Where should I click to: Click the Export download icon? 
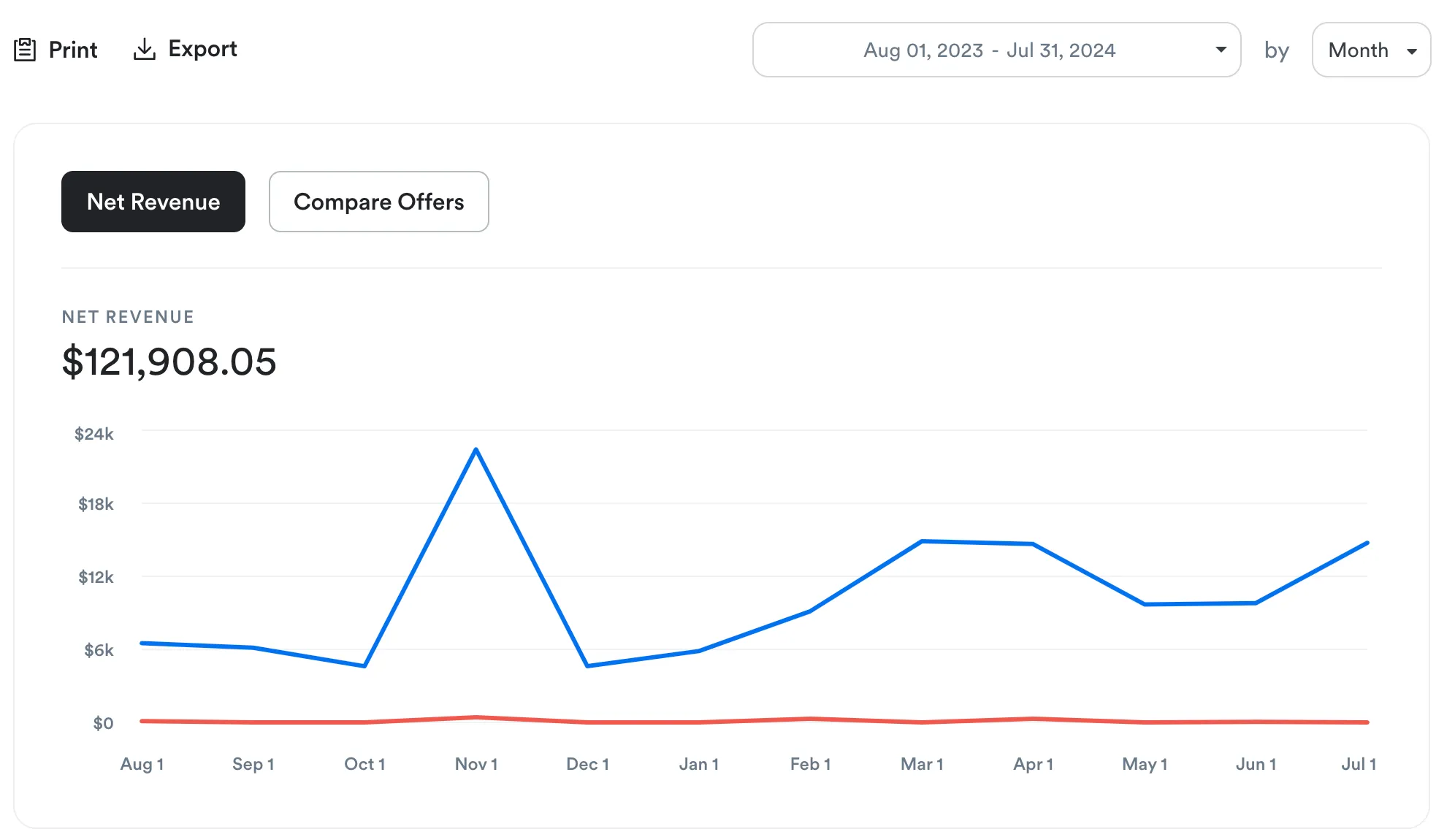click(145, 50)
